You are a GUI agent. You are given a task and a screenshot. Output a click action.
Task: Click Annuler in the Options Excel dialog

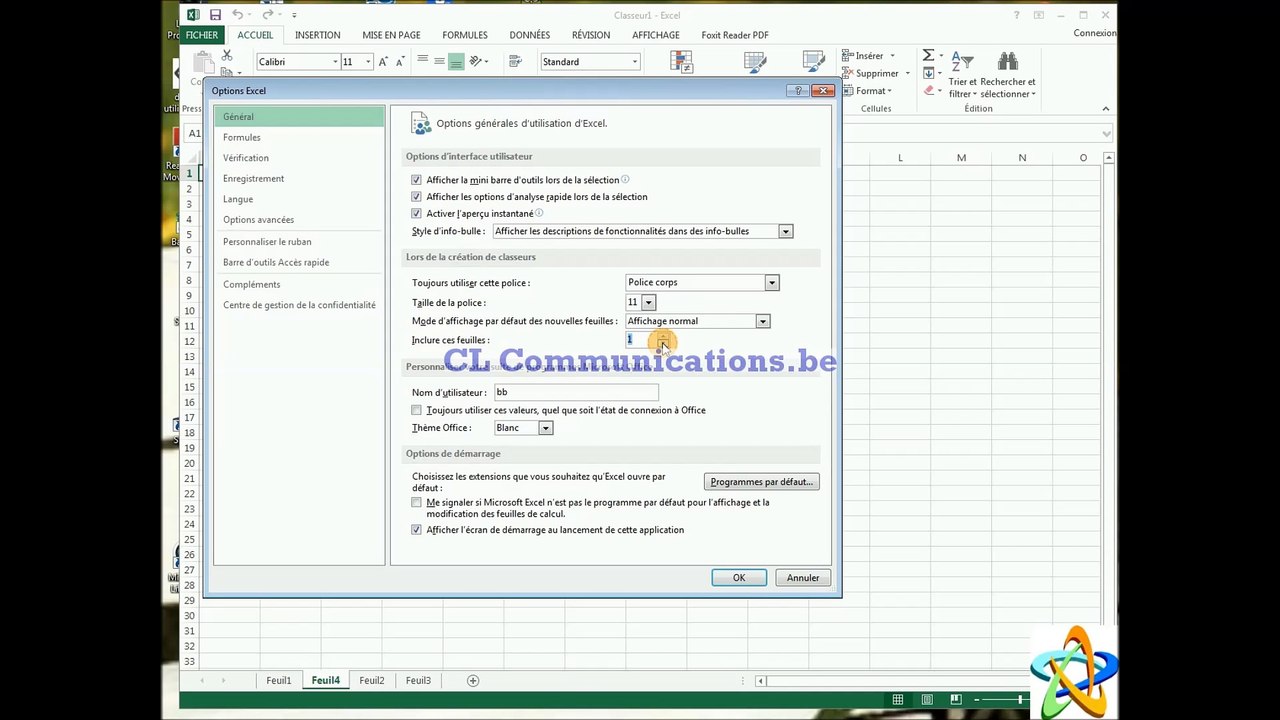point(803,578)
